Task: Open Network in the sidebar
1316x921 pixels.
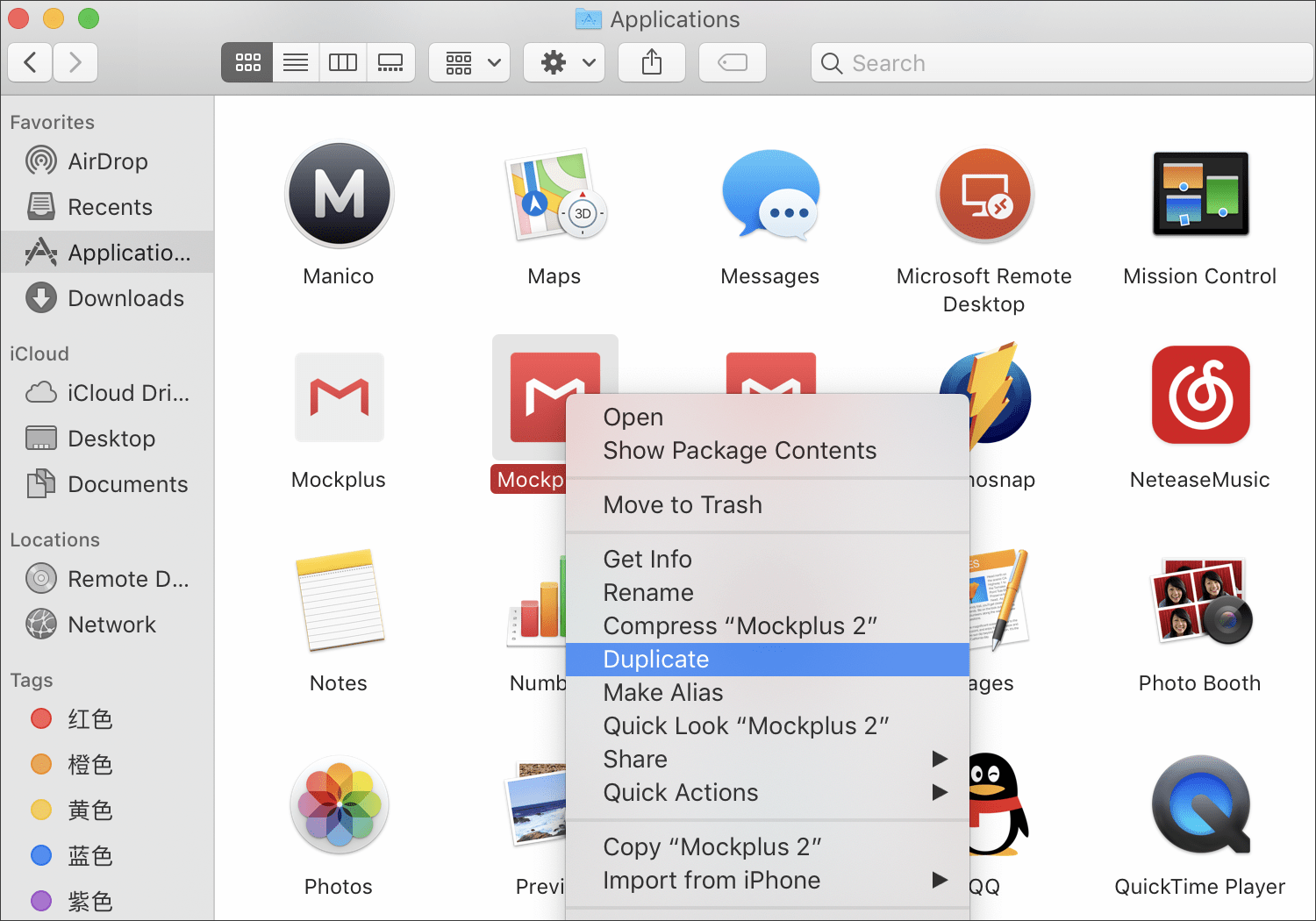Action: tap(107, 625)
